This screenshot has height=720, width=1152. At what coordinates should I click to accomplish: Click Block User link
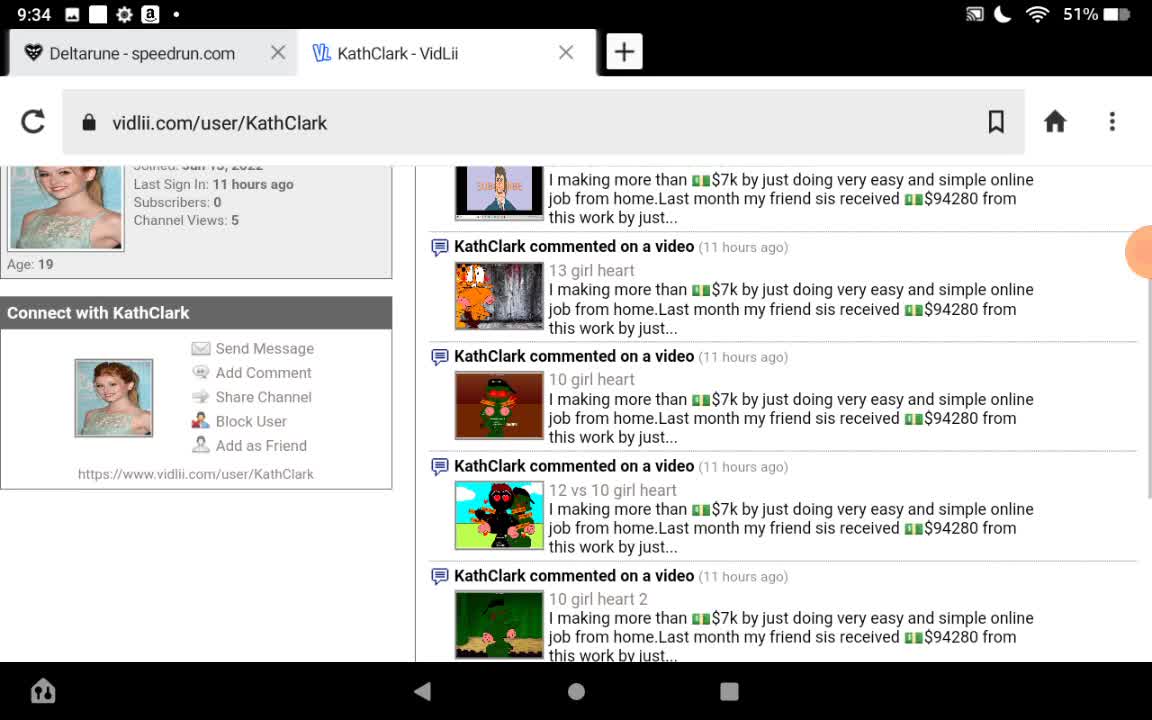(x=251, y=421)
